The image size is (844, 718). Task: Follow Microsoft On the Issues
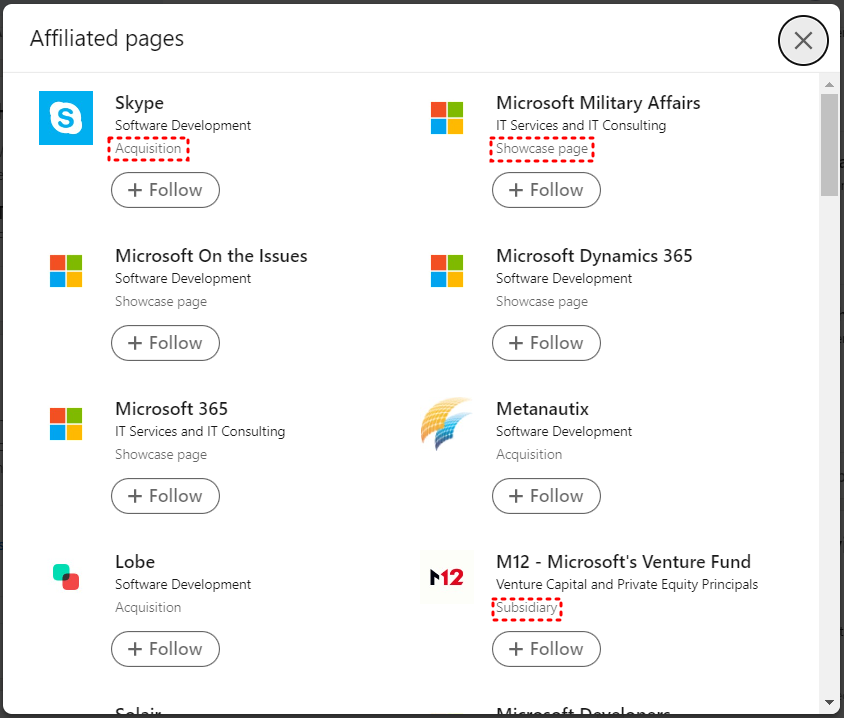tap(165, 343)
